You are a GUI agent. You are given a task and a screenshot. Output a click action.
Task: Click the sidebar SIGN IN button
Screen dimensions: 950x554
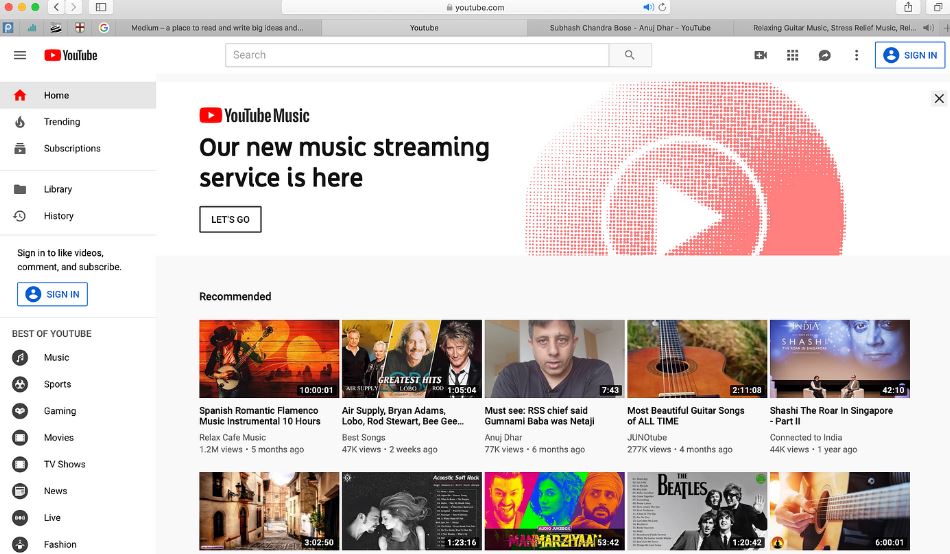pos(52,294)
